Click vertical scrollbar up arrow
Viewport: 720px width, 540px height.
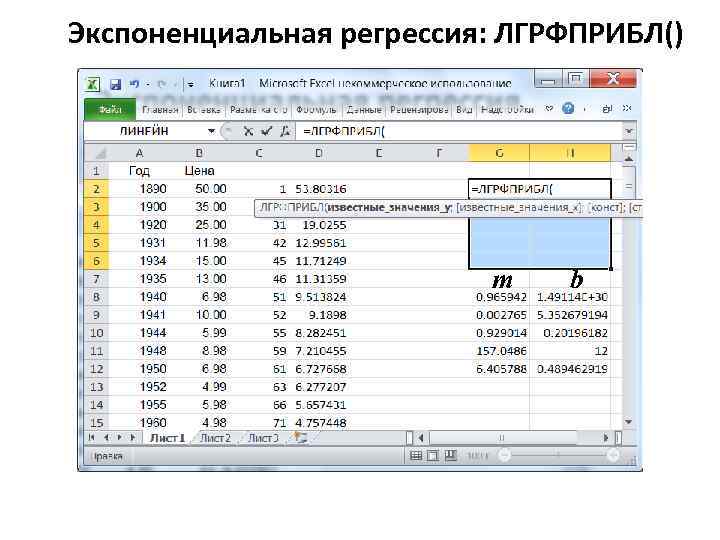629,158
